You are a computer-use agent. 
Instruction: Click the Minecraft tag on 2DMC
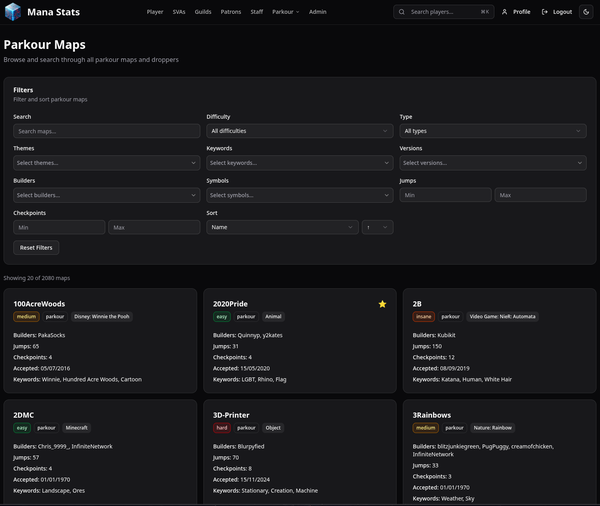pos(77,428)
